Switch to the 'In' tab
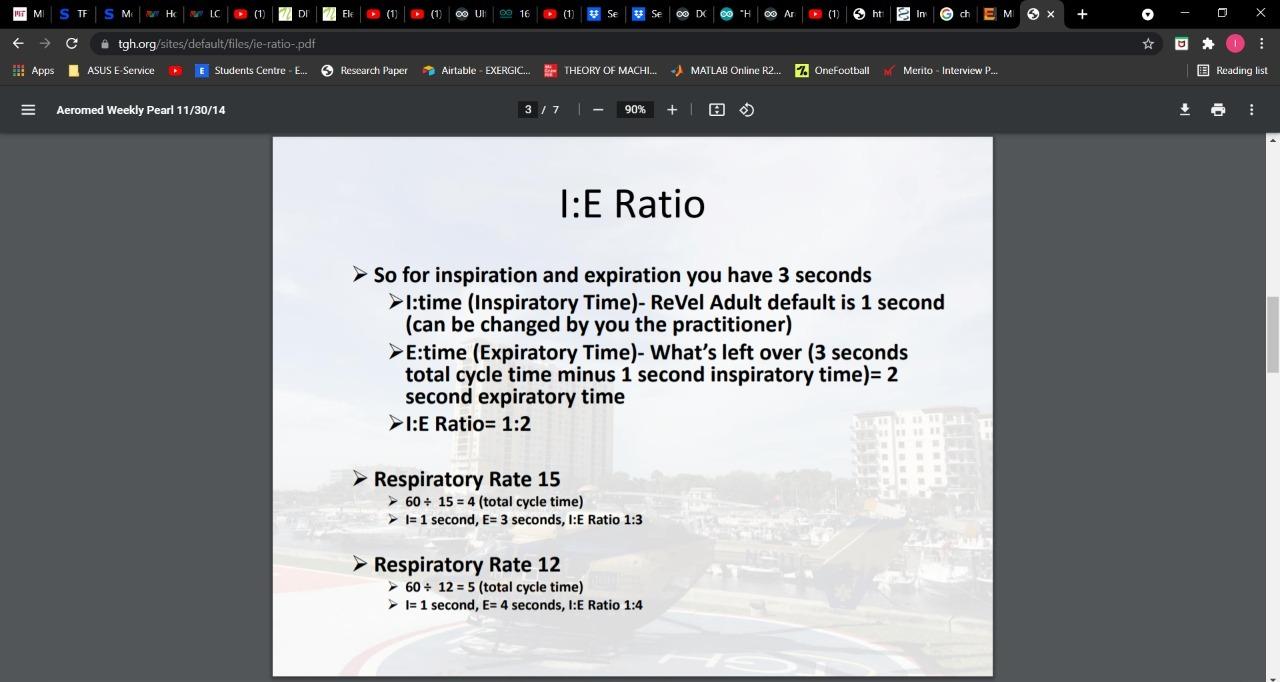 click(910, 14)
